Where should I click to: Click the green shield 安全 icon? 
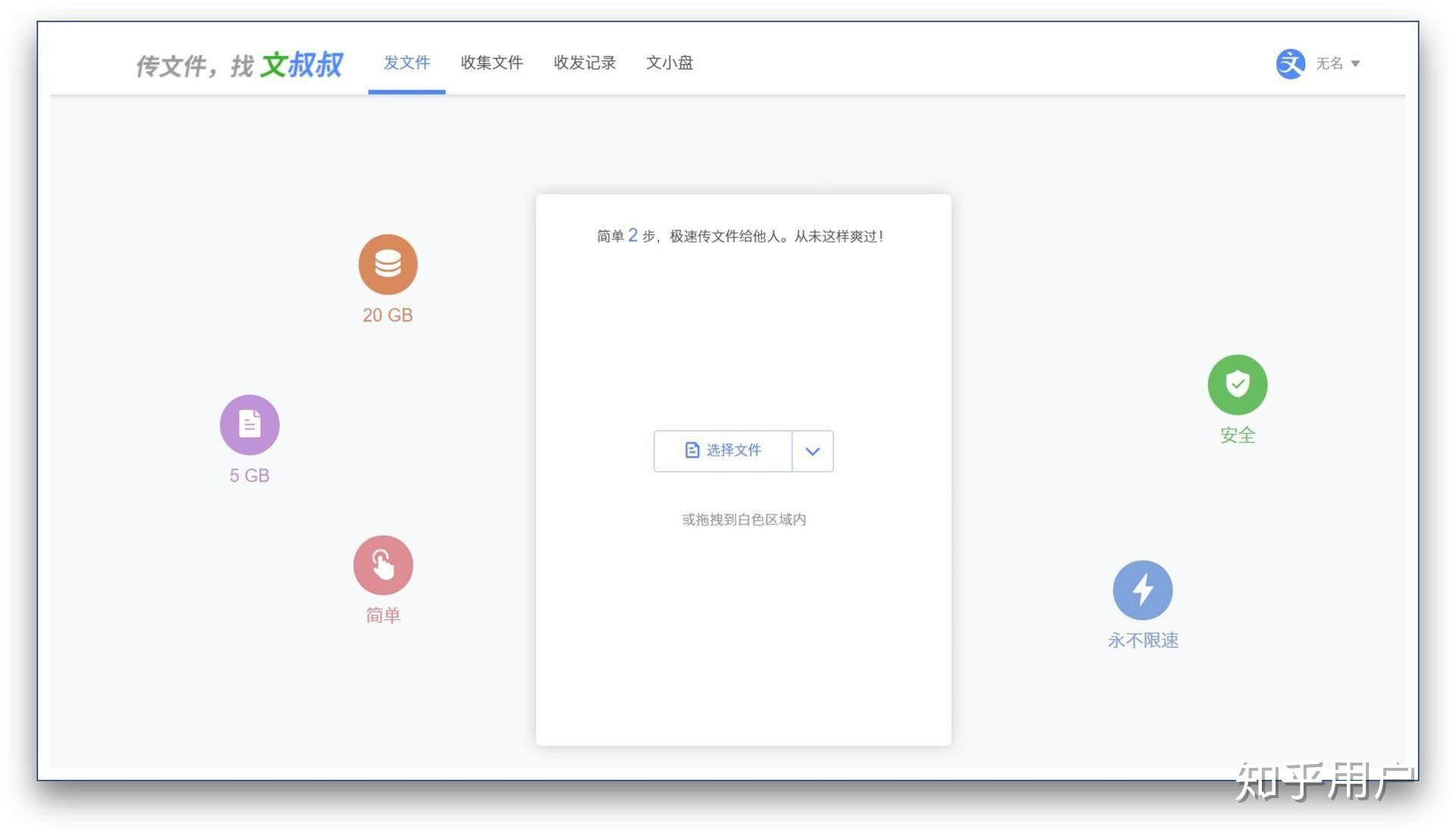1237,384
